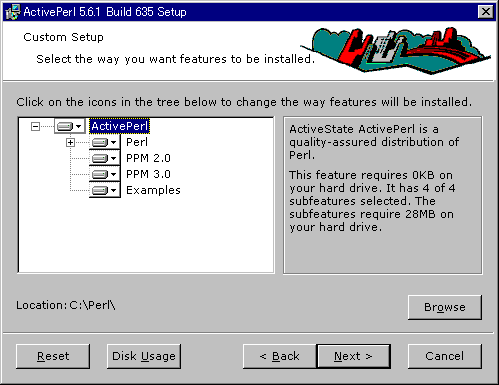
Task: Click the installer icon in the title bar
Action: [13, 12]
